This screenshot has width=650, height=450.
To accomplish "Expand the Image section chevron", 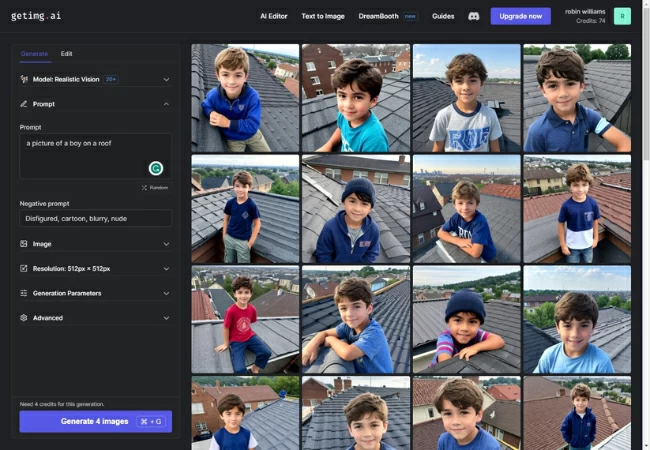I will coord(166,243).
